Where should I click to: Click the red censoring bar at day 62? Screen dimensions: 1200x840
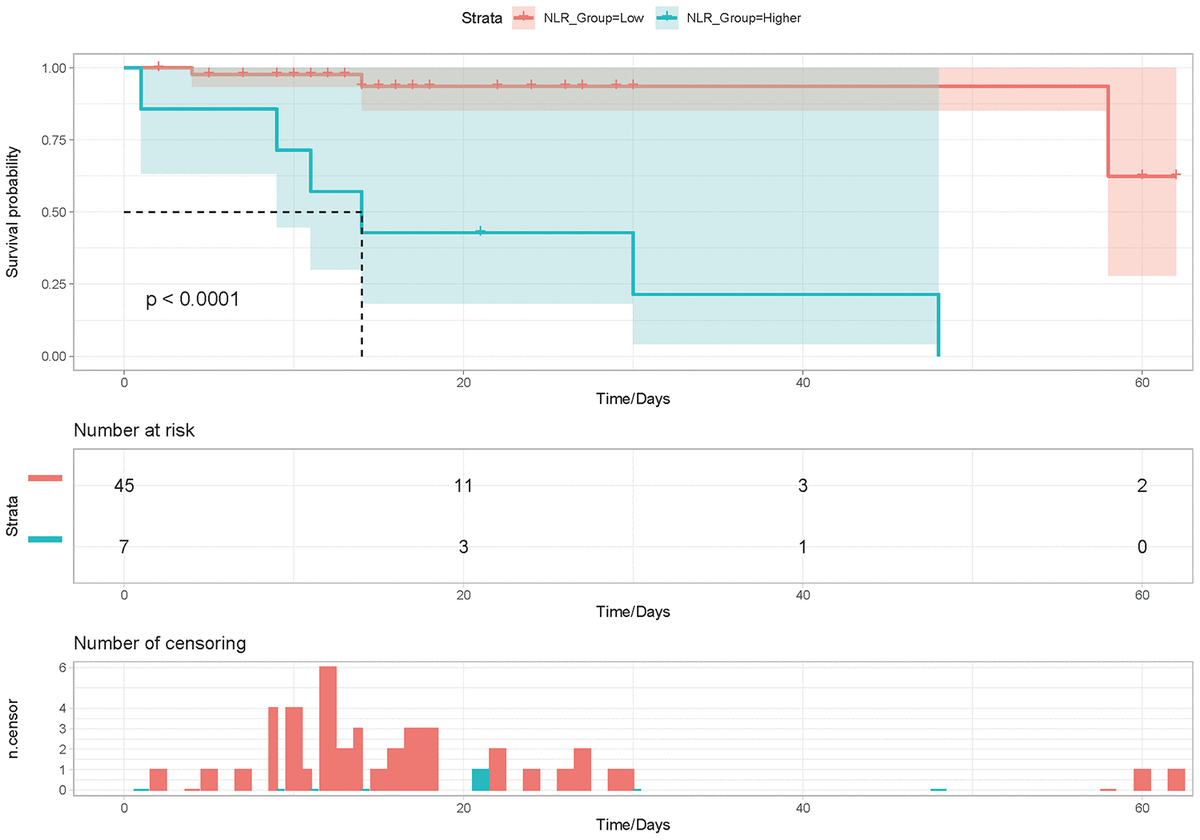(1176, 781)
